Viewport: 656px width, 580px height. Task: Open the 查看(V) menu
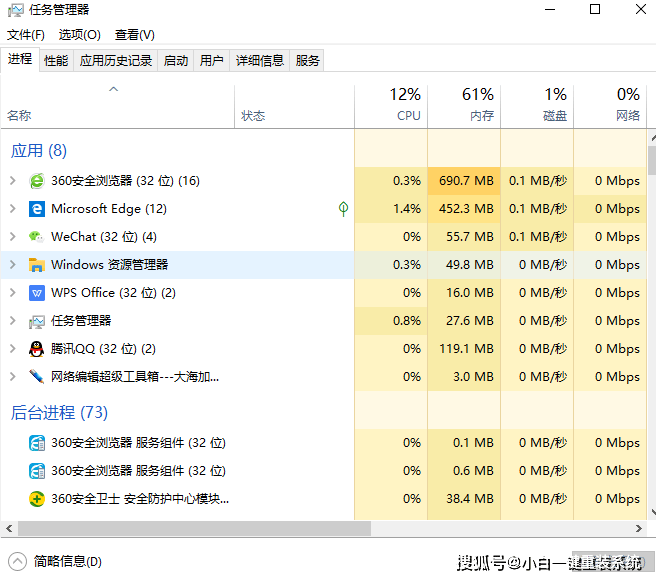(135, 35)
